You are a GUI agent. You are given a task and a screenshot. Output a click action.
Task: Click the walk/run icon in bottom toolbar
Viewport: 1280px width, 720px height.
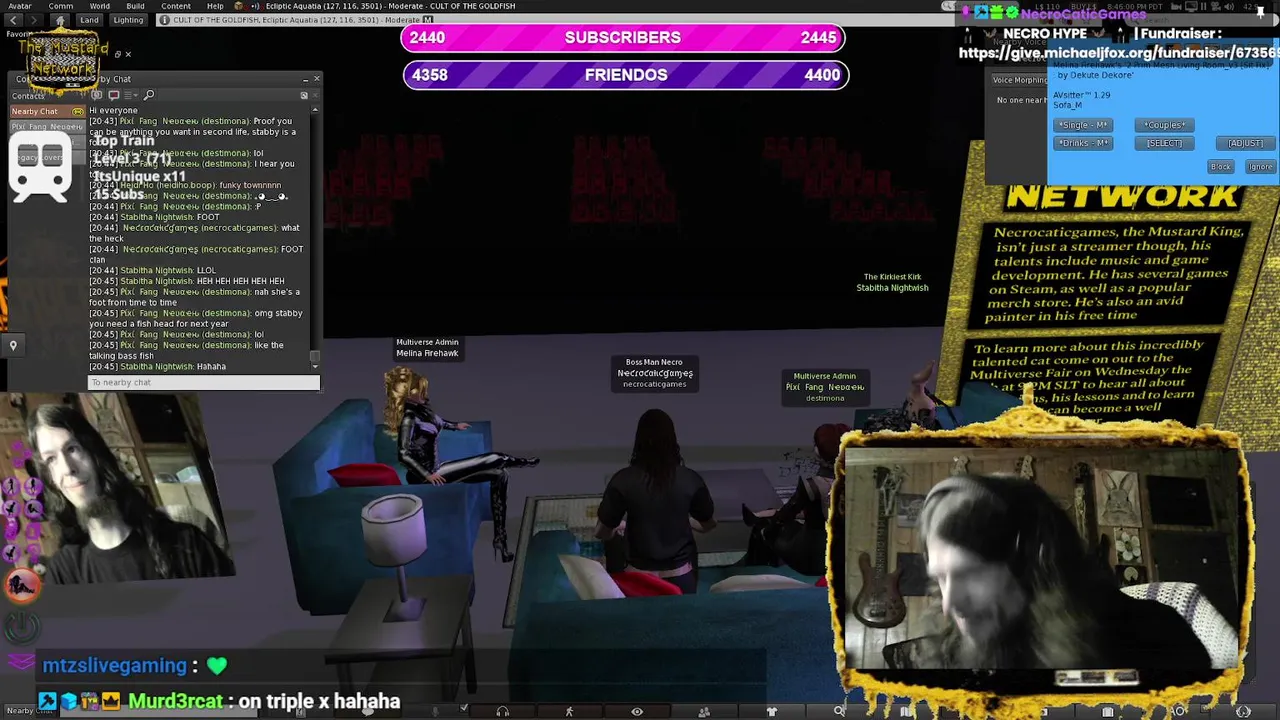[569, 712]
